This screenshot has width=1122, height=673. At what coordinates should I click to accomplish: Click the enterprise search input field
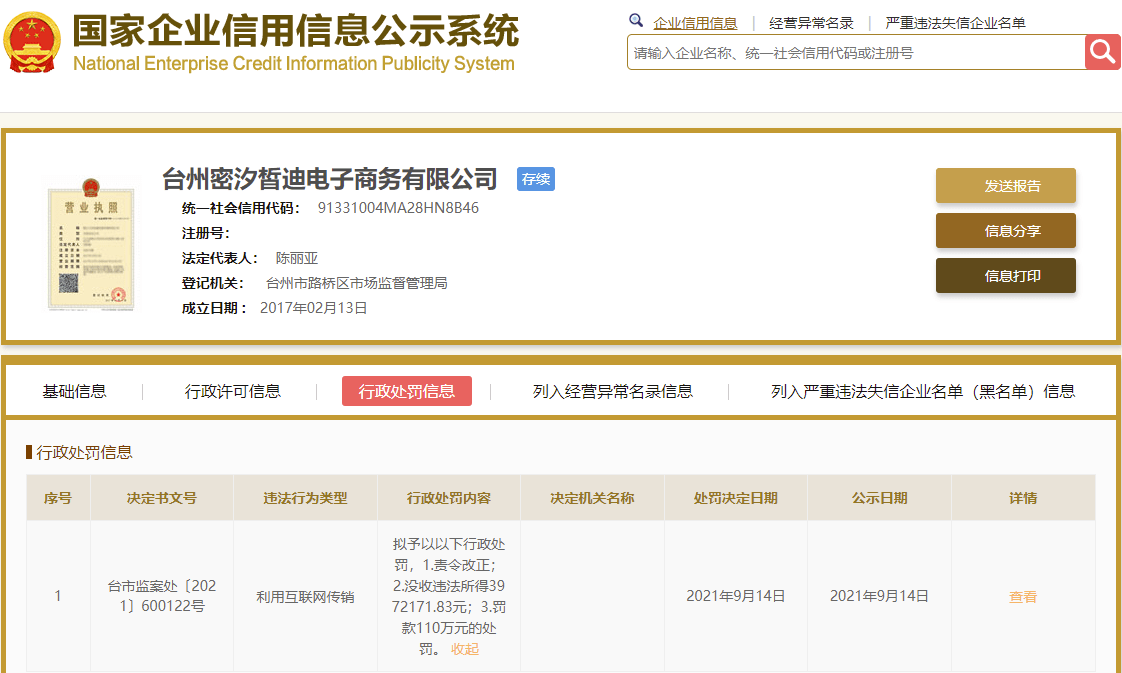tap(850, 51)
